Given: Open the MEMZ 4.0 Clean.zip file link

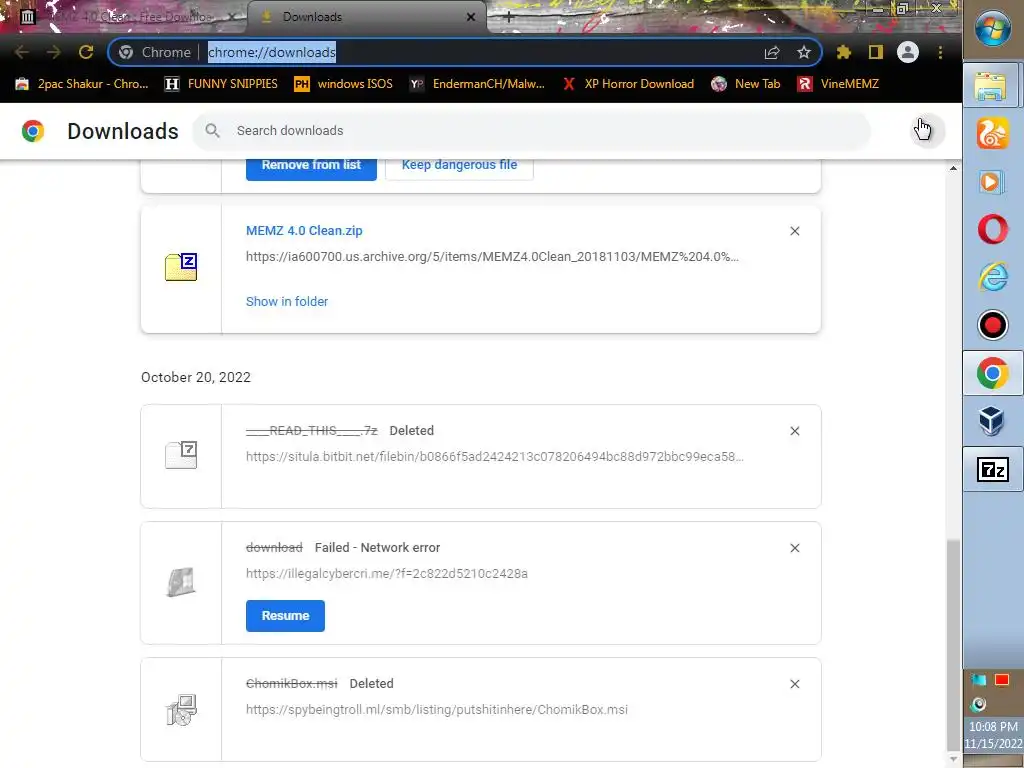Looking at the screenshot, I should click(x=304, y=231).
